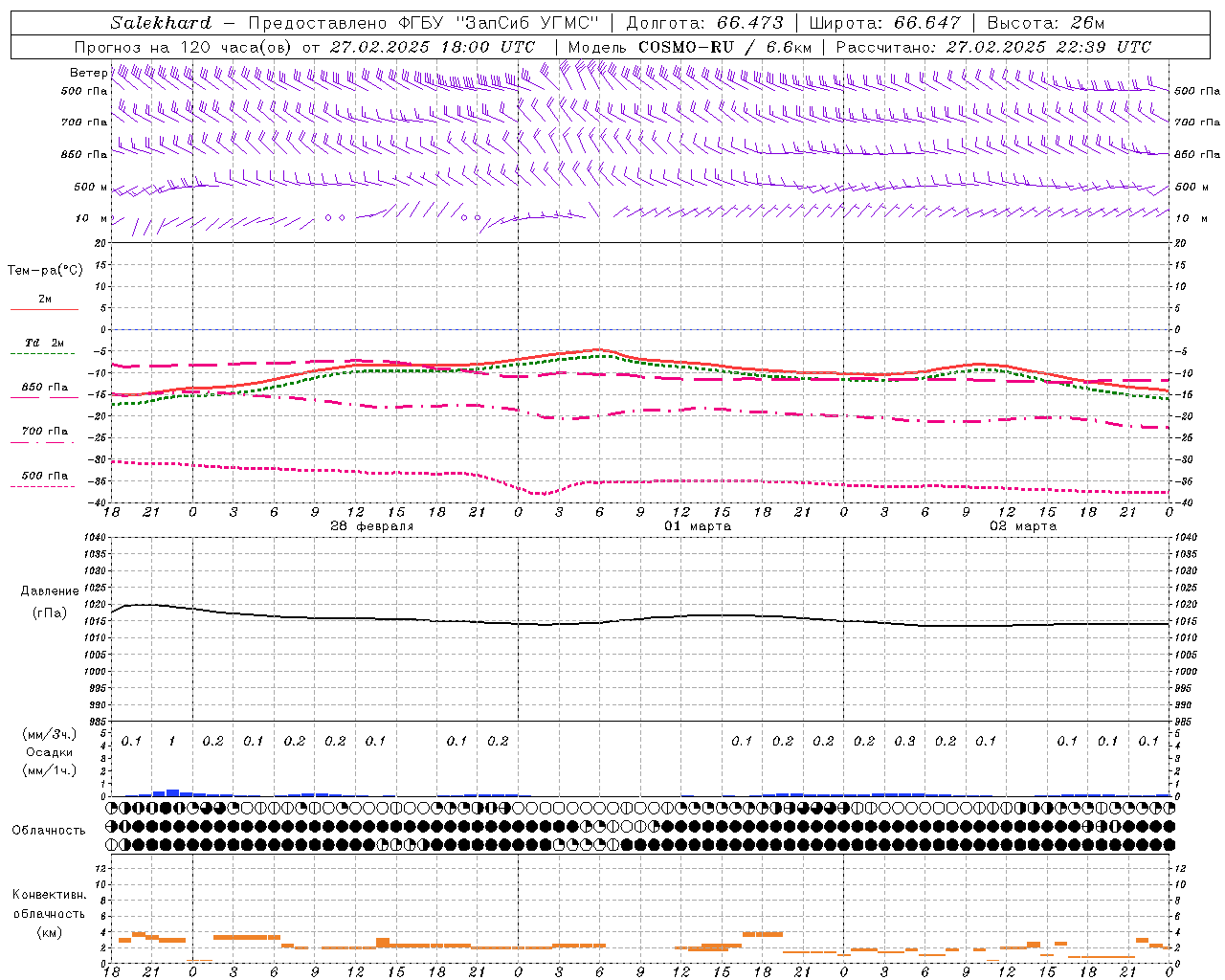The height and width of the screenshot is (980, 1225).
Task: Click the 'Td 2м' dew point legend entry
Action: point(44,343)
